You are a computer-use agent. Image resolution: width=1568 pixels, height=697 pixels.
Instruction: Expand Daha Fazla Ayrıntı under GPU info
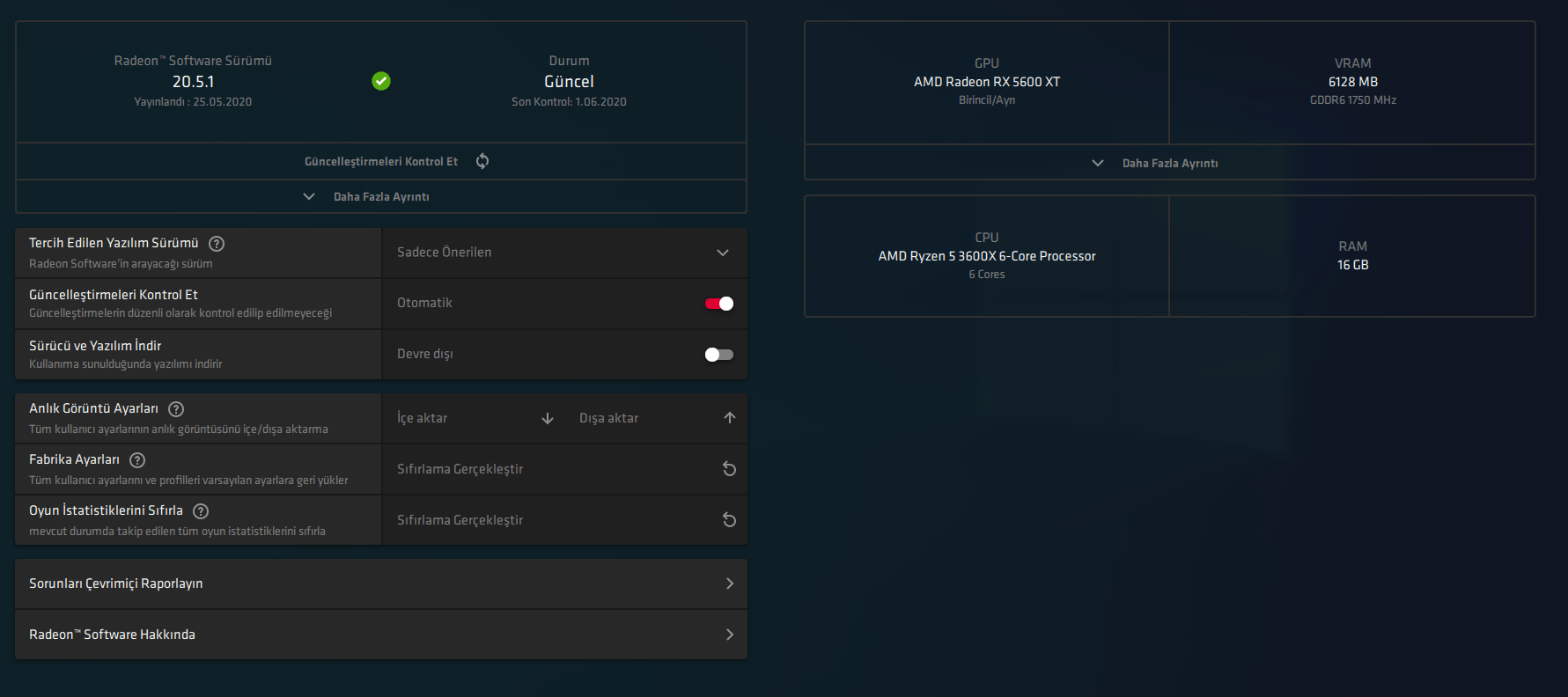1170,163
